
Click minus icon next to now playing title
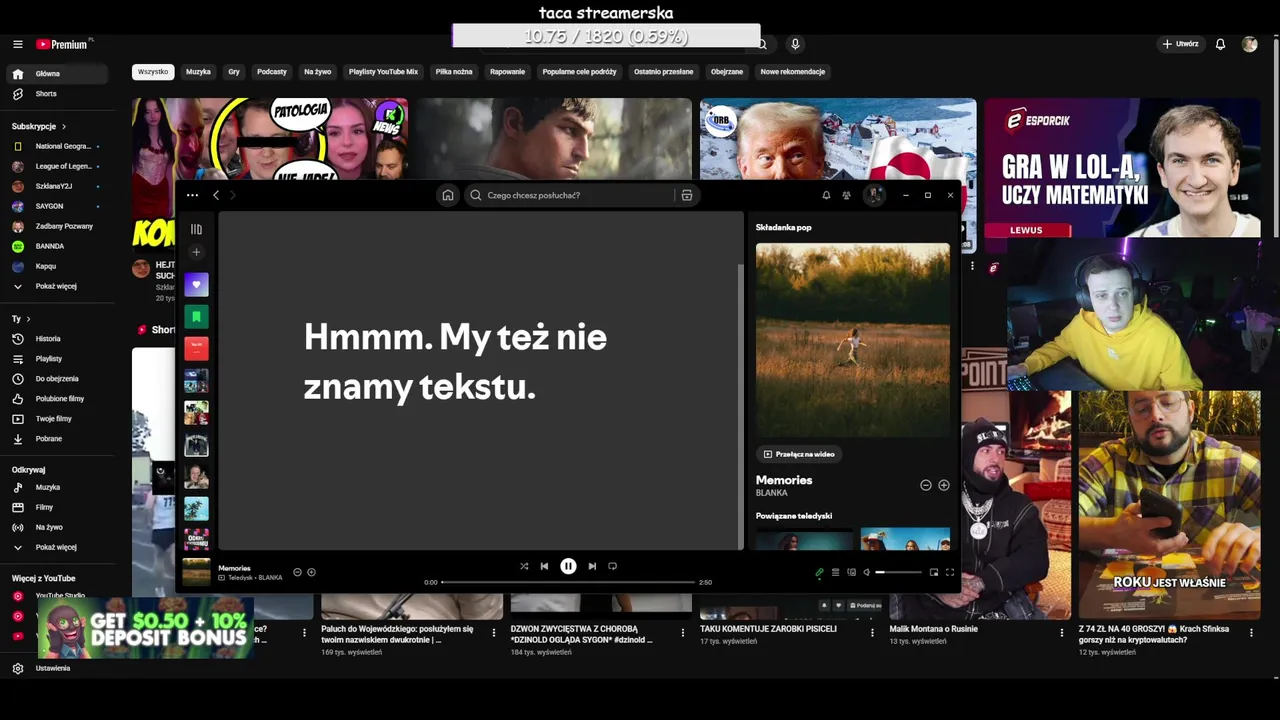(x=297, y=572)
